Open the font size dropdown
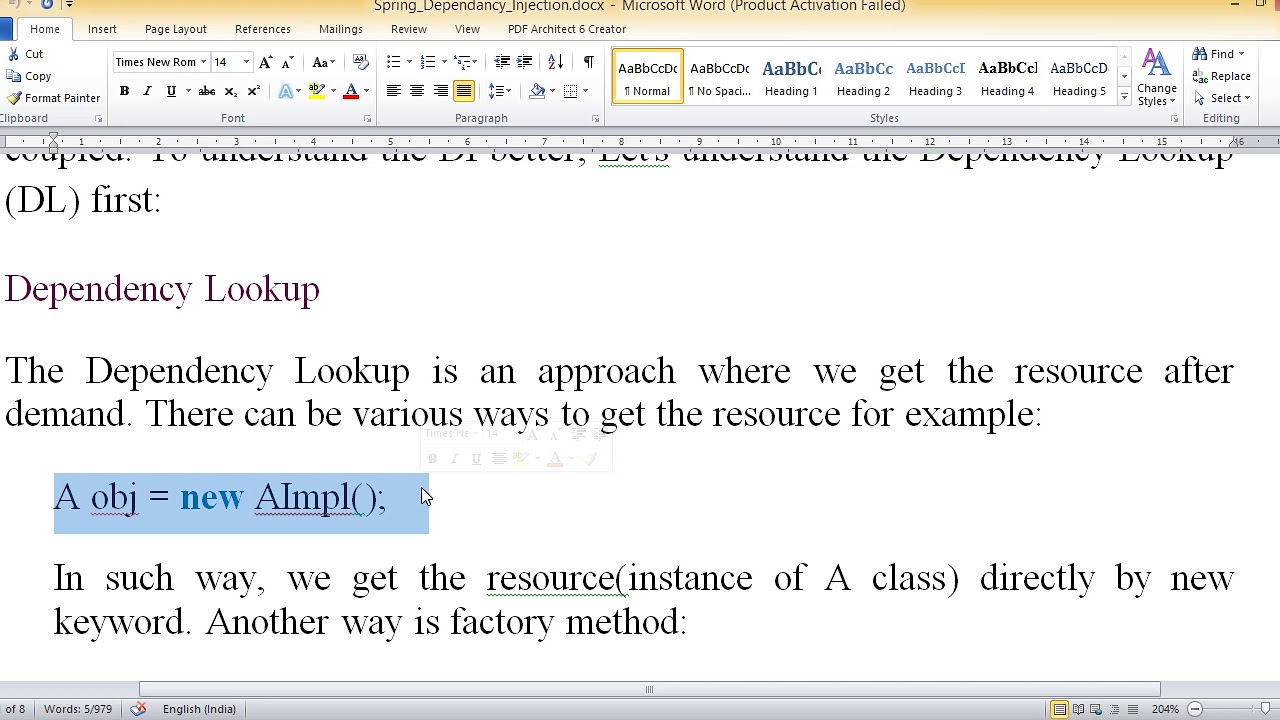This screenshot has width=1280, height=720. [x=246, y=62]
